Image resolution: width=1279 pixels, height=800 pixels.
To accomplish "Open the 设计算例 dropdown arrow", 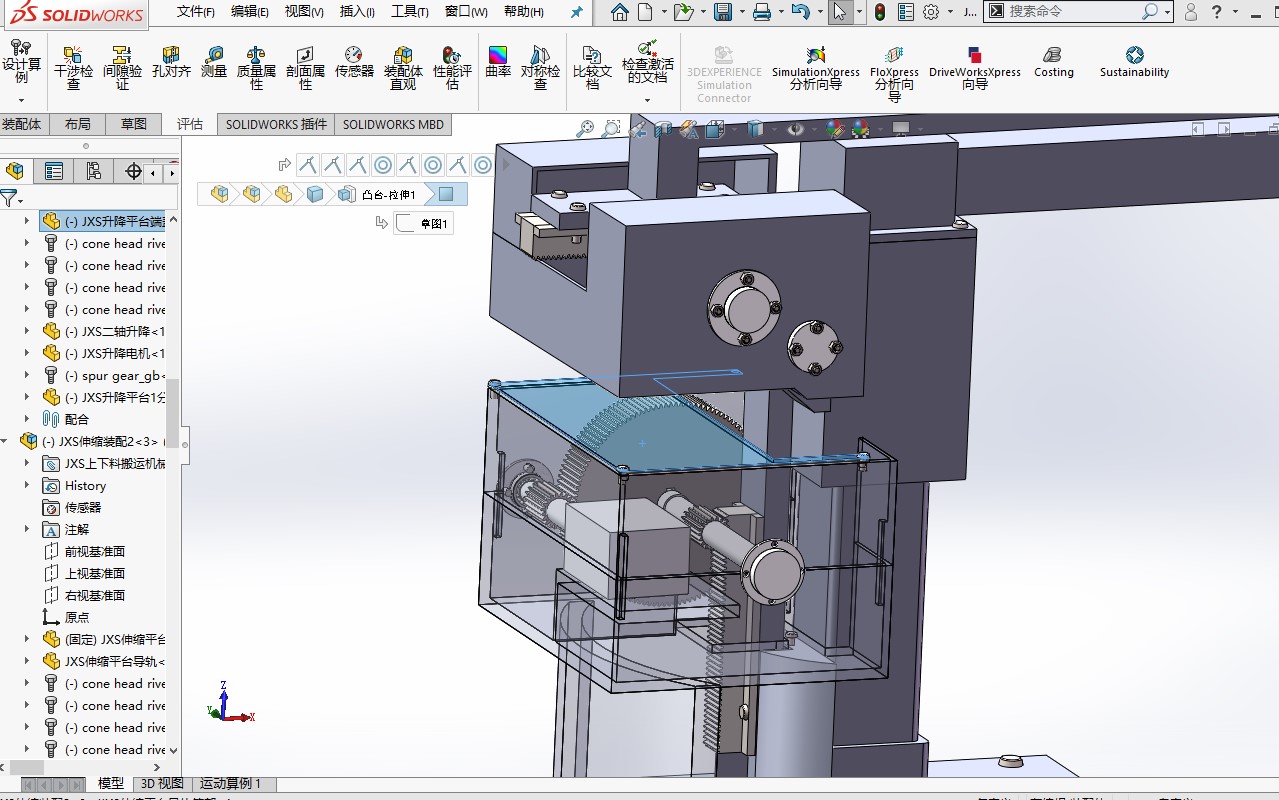I will click(21, 100).
